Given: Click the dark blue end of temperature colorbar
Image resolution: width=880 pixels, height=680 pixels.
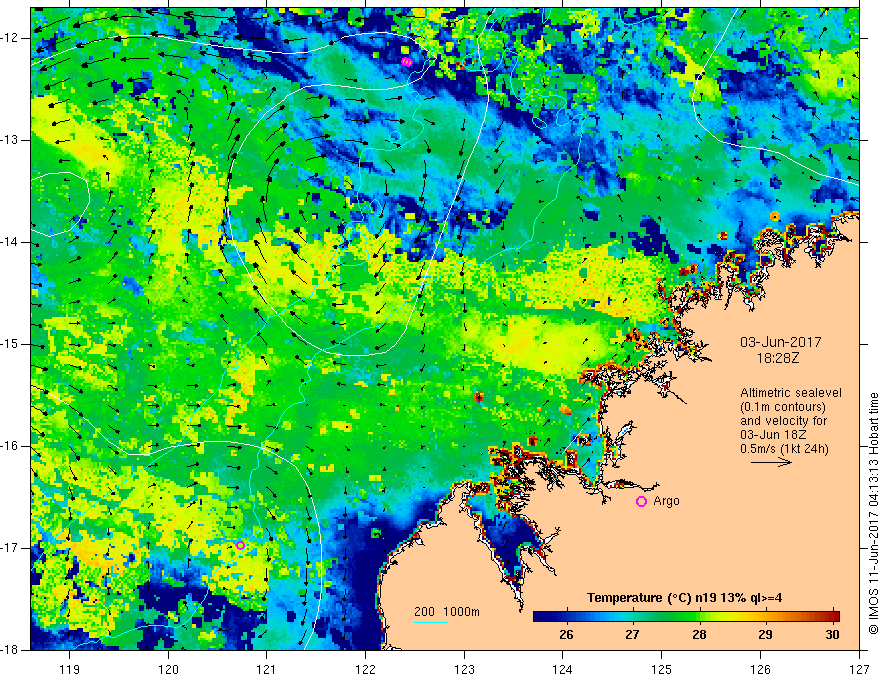Looking at the screenshot, I should pos(542,616).
